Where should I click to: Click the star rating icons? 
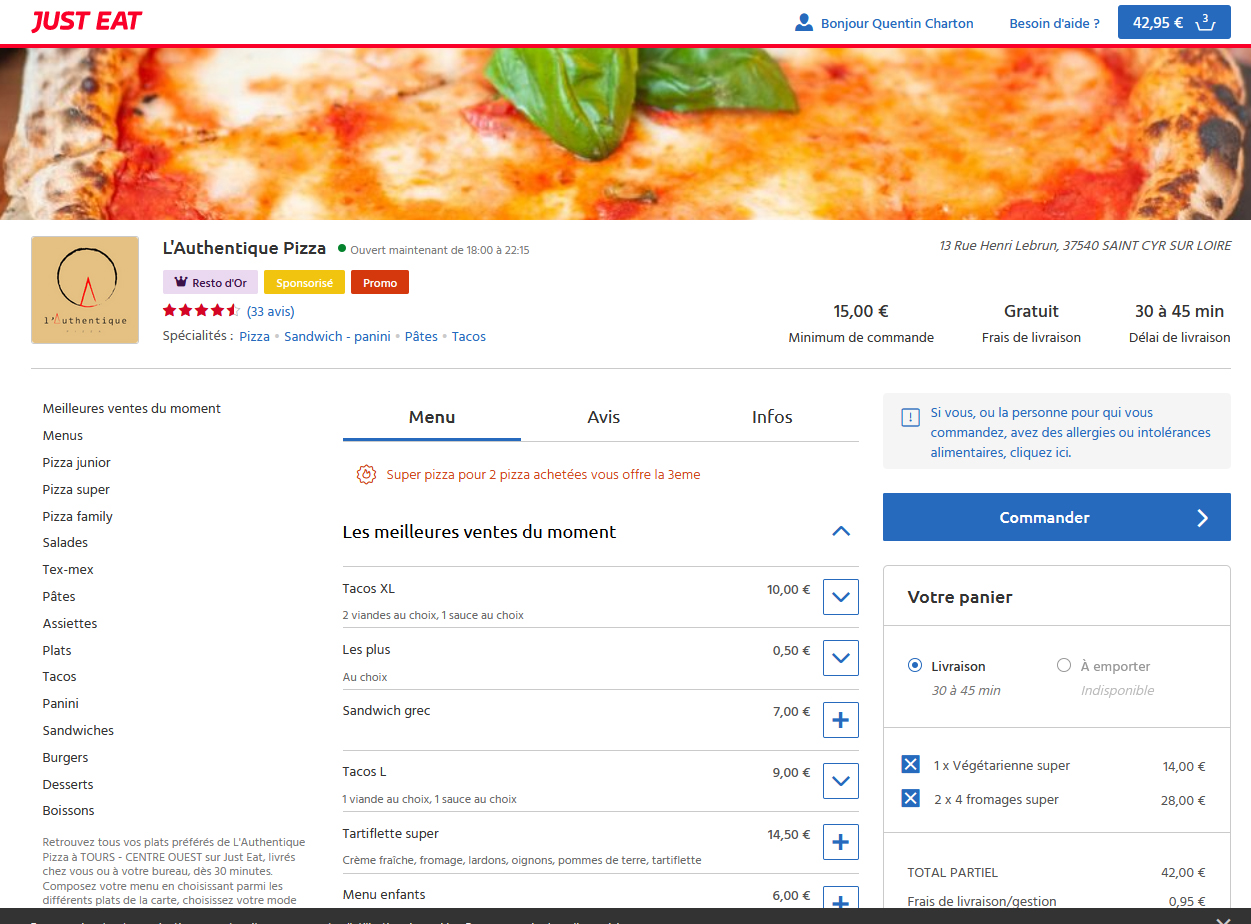click(201, 311)
